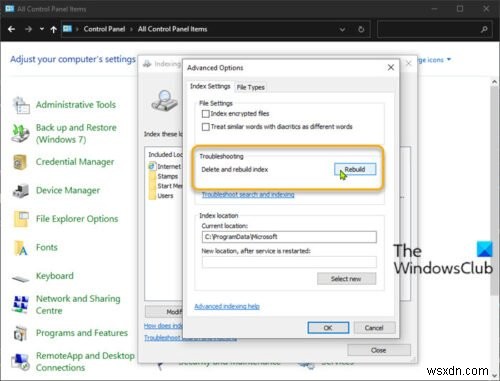Click Close in Indexing Options window
The image size is (500, 381).
pos(379,350)
